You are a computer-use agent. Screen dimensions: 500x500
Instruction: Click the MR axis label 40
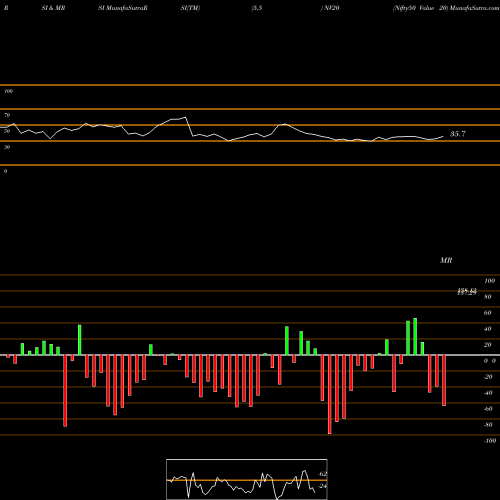[487, 329]
